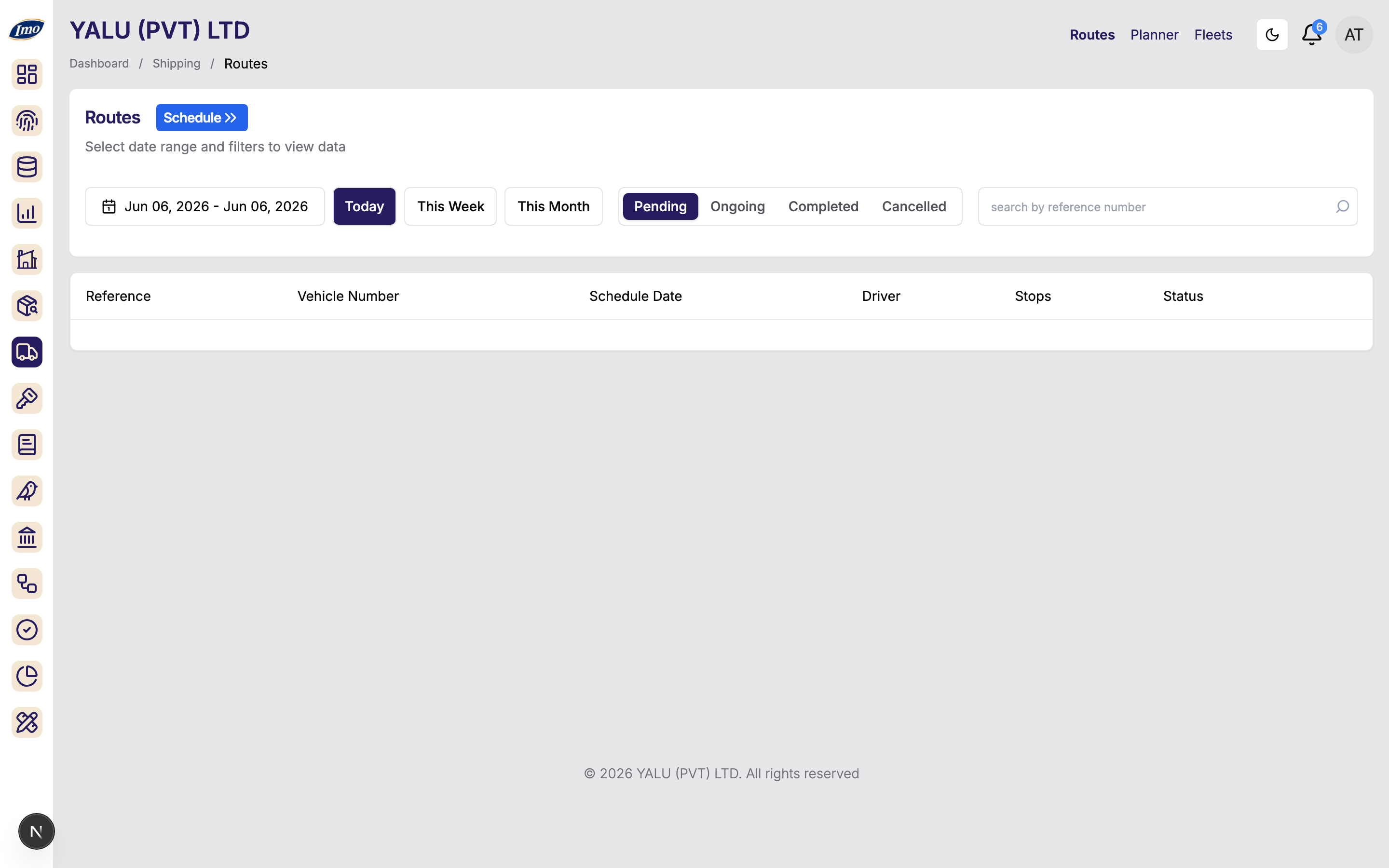Go to Shipping breadcrumb link

click(176, 64)
